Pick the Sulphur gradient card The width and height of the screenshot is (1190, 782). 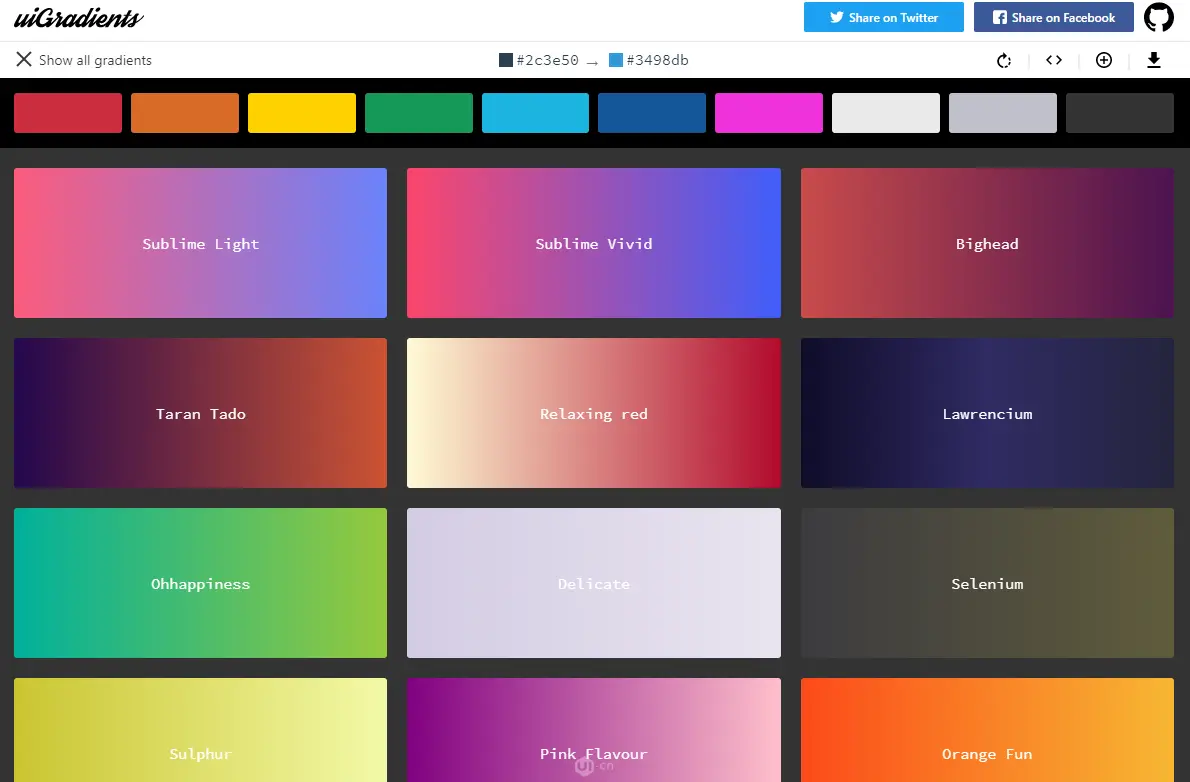click(x=200, y=730)
